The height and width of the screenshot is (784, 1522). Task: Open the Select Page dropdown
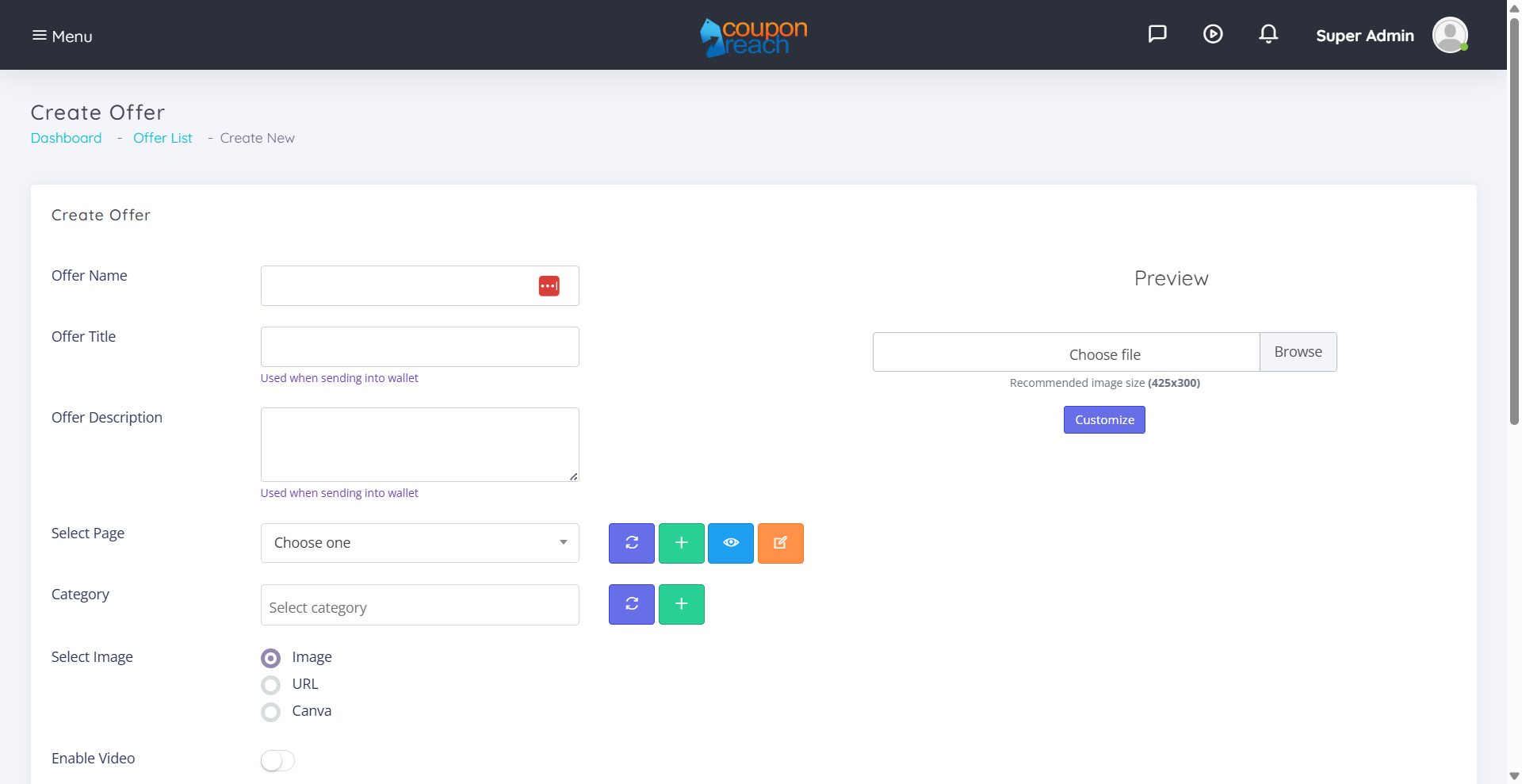pyautogui.click(x=419, y=543)
